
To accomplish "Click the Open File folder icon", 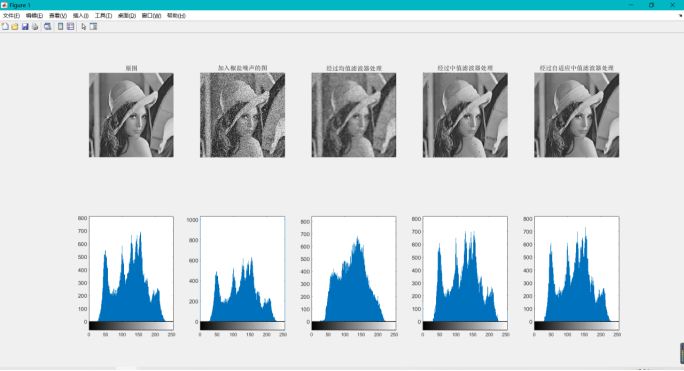I will pos(15,27).
